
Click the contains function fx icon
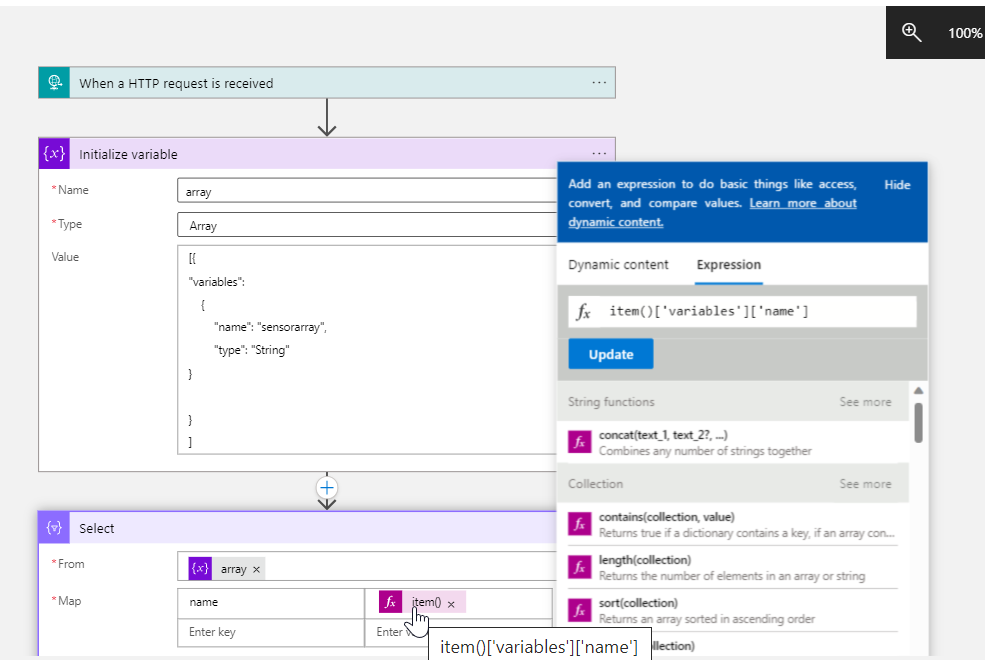pyautogui.click(x=579, y=524)
